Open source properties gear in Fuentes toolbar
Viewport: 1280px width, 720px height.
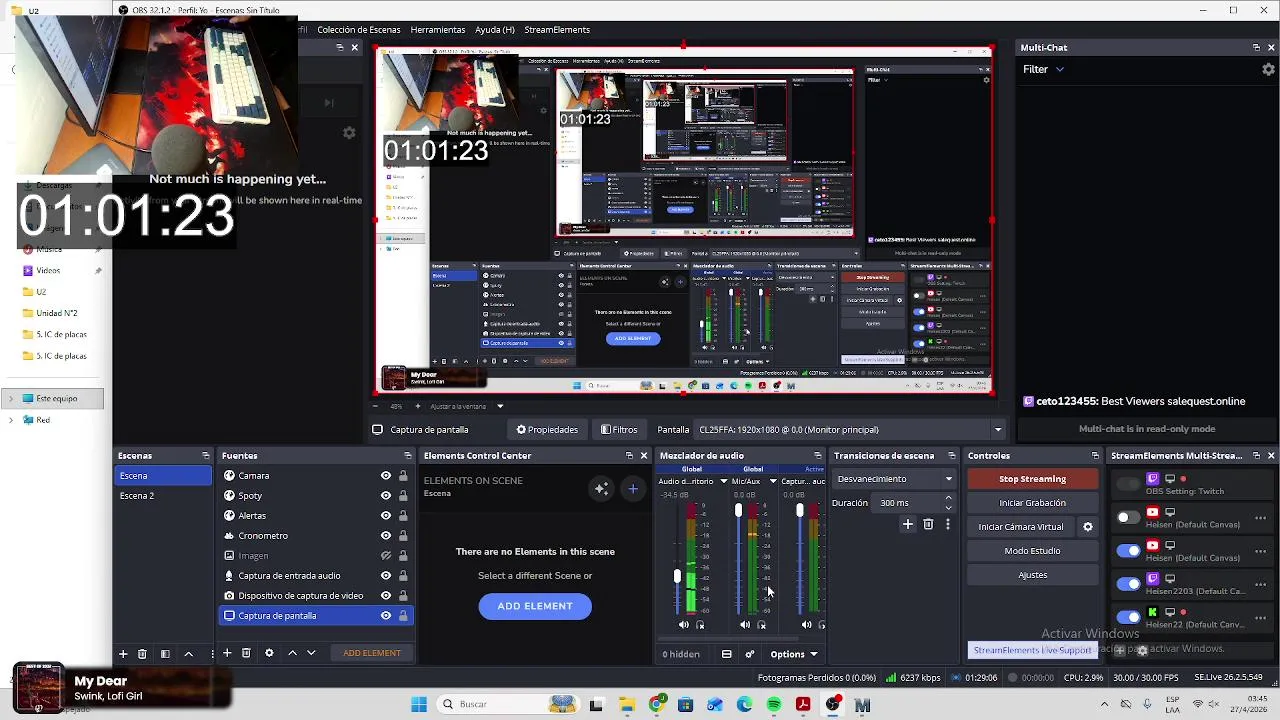tap(269, 653)
